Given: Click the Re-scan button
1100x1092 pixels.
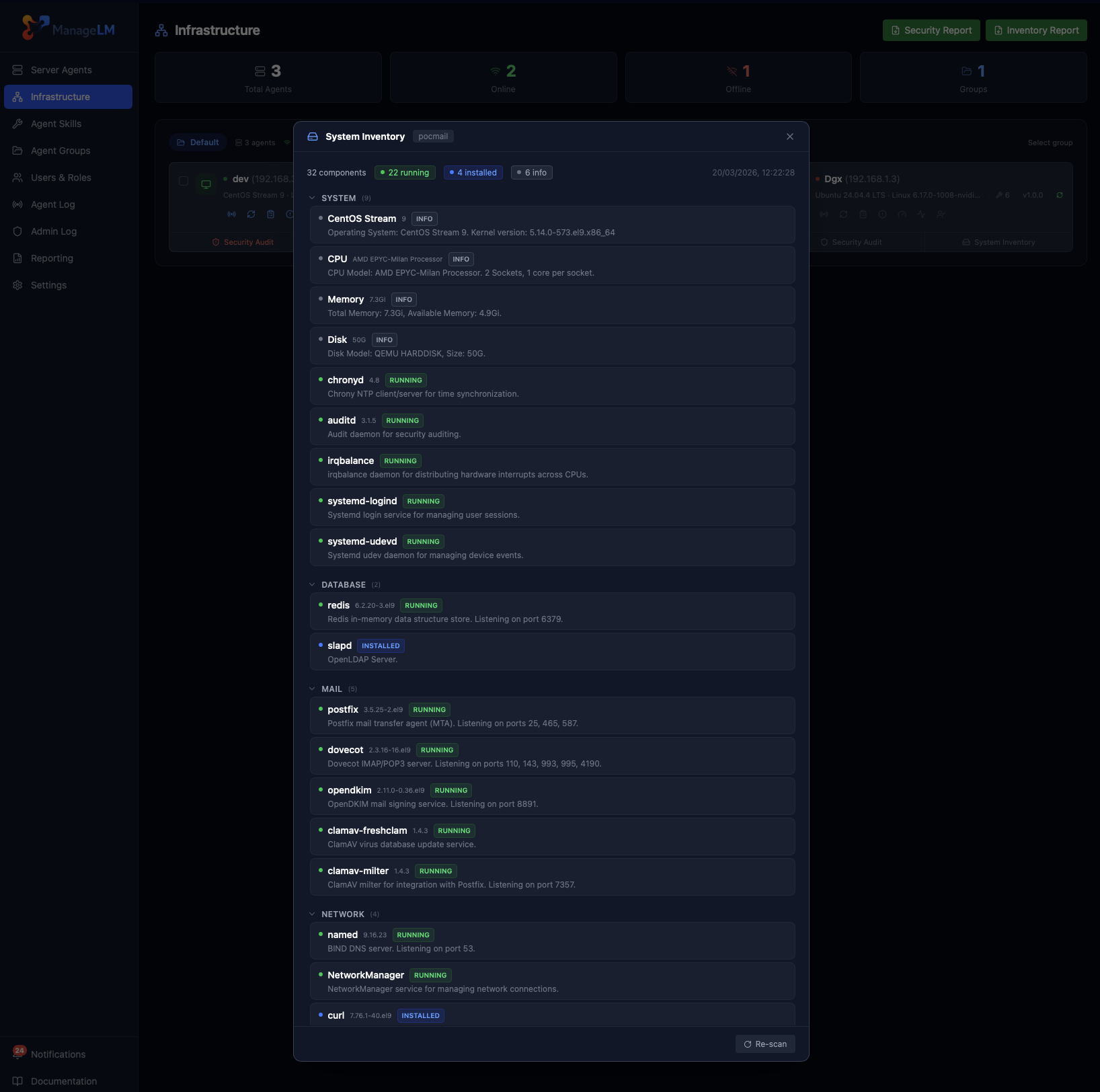Looking at the screenshot, I should pyautogui.click(x=764, y=1044).
